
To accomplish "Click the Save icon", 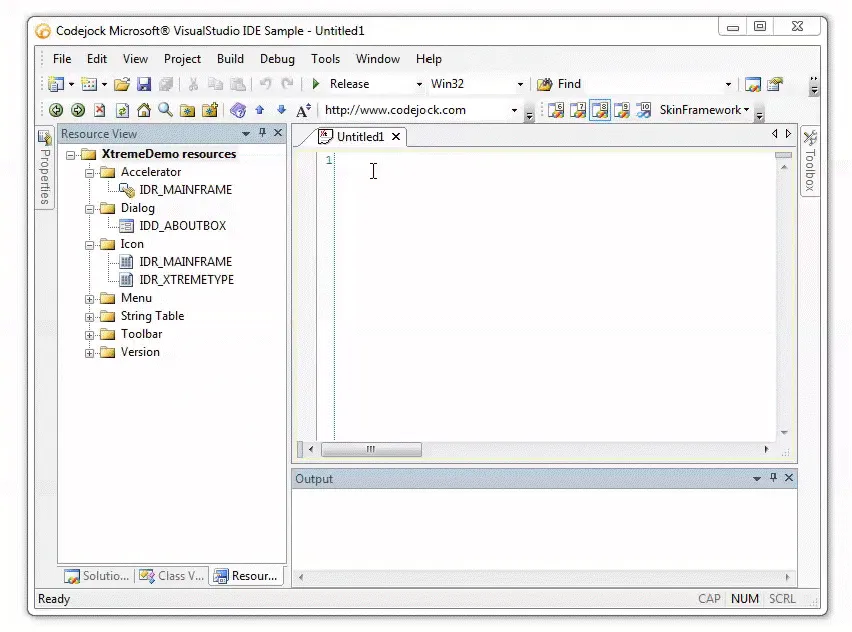I will click(143, 83).
